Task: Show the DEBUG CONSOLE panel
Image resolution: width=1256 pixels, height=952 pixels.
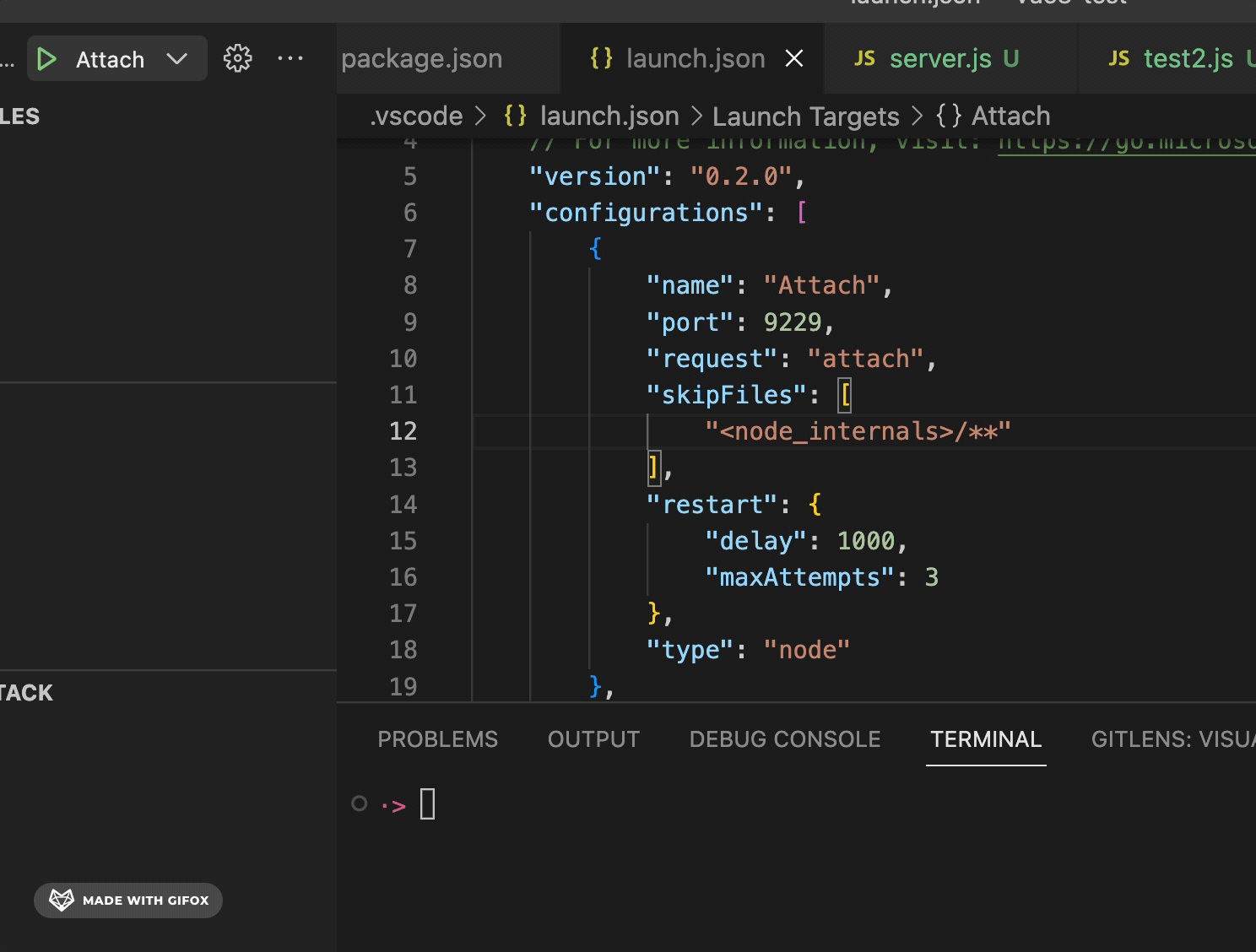Action: 784,739
